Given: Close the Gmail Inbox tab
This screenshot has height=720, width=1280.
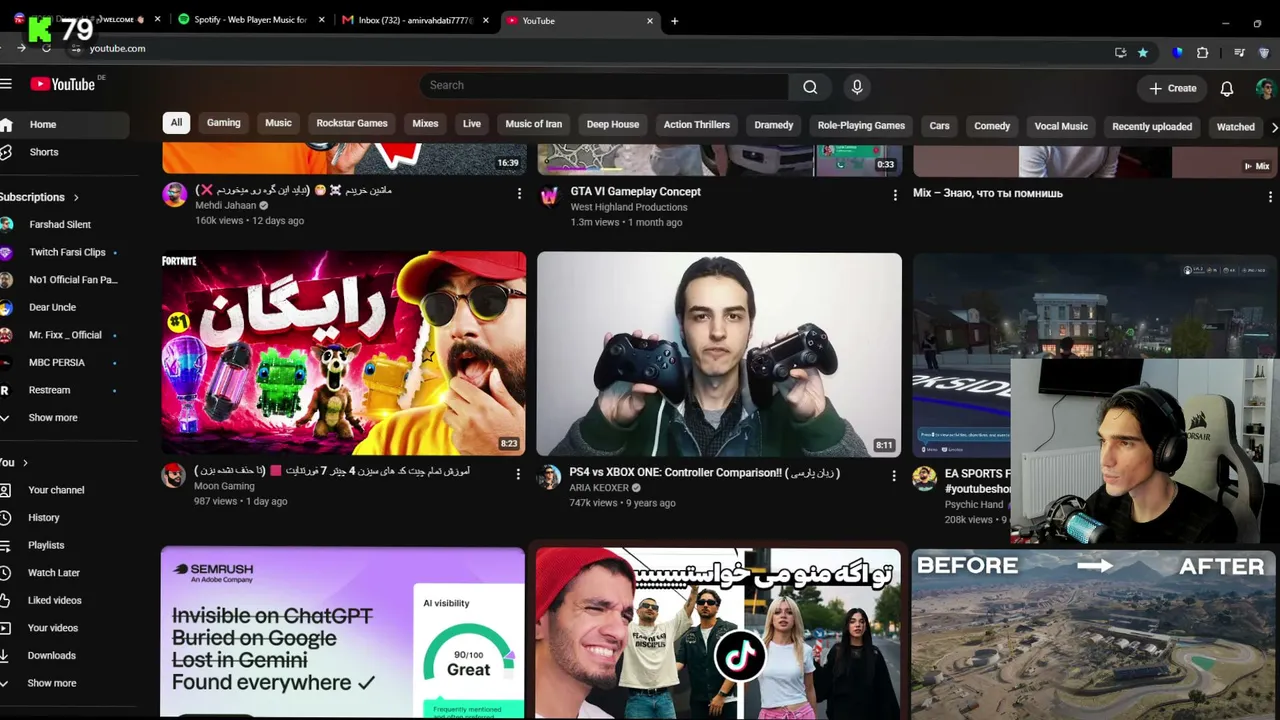Looking at the screenshot, I should tap(486, 20).
